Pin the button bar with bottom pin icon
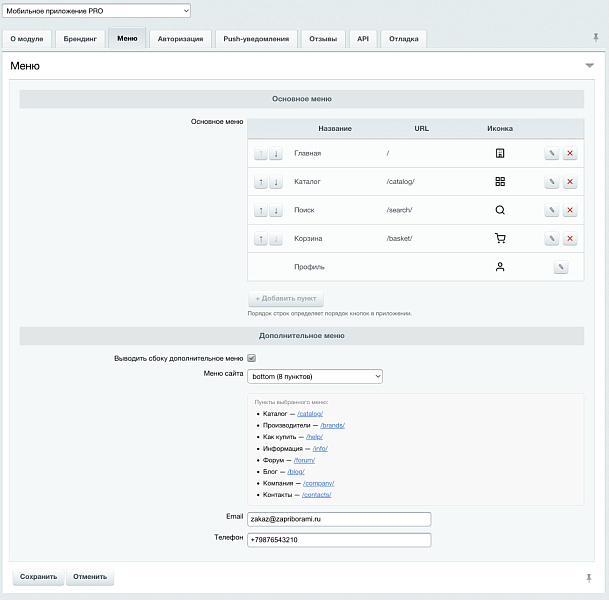 click(589, 578)
